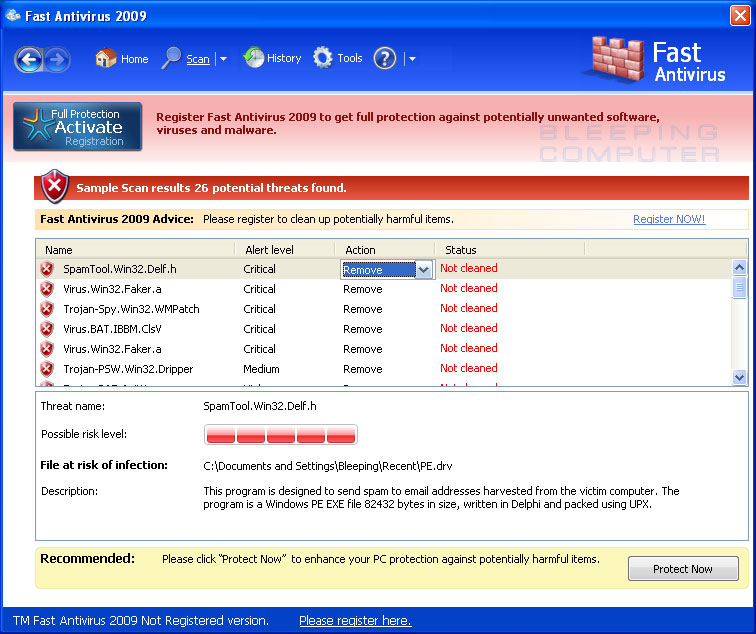Sort by the Name column header
Viewport: 756px width, 634px height.
click(135, 250)
